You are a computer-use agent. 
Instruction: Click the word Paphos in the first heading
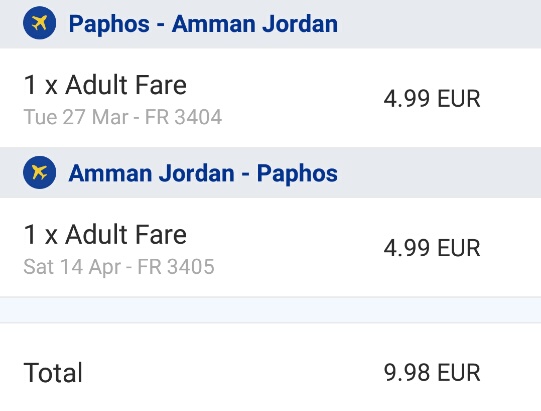[x=109, y=25]
